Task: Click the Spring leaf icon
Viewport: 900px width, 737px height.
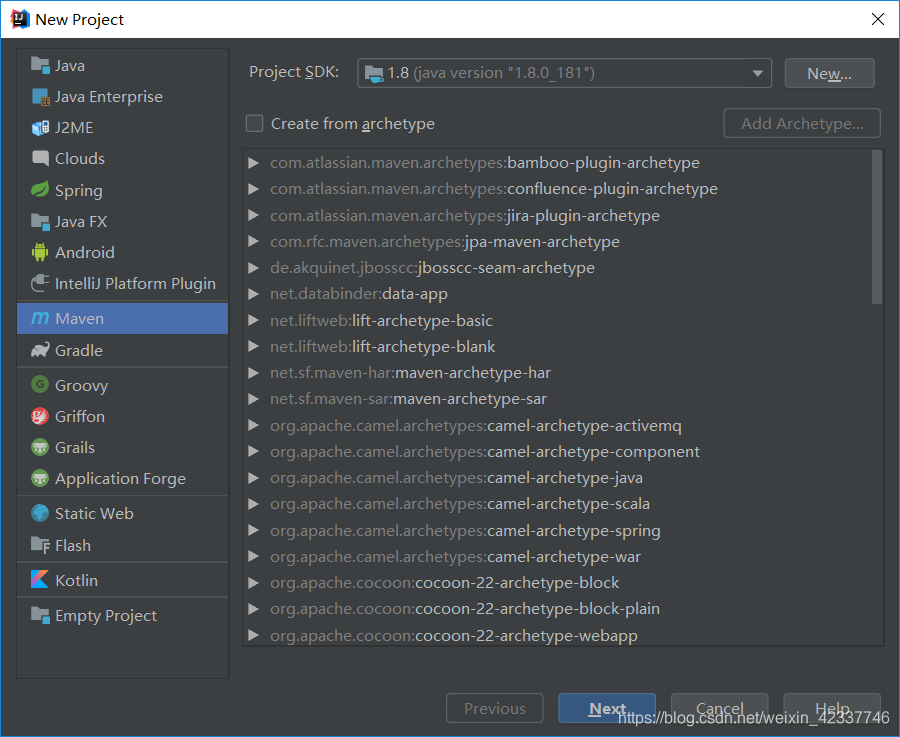Action: (x=40, y=189)
